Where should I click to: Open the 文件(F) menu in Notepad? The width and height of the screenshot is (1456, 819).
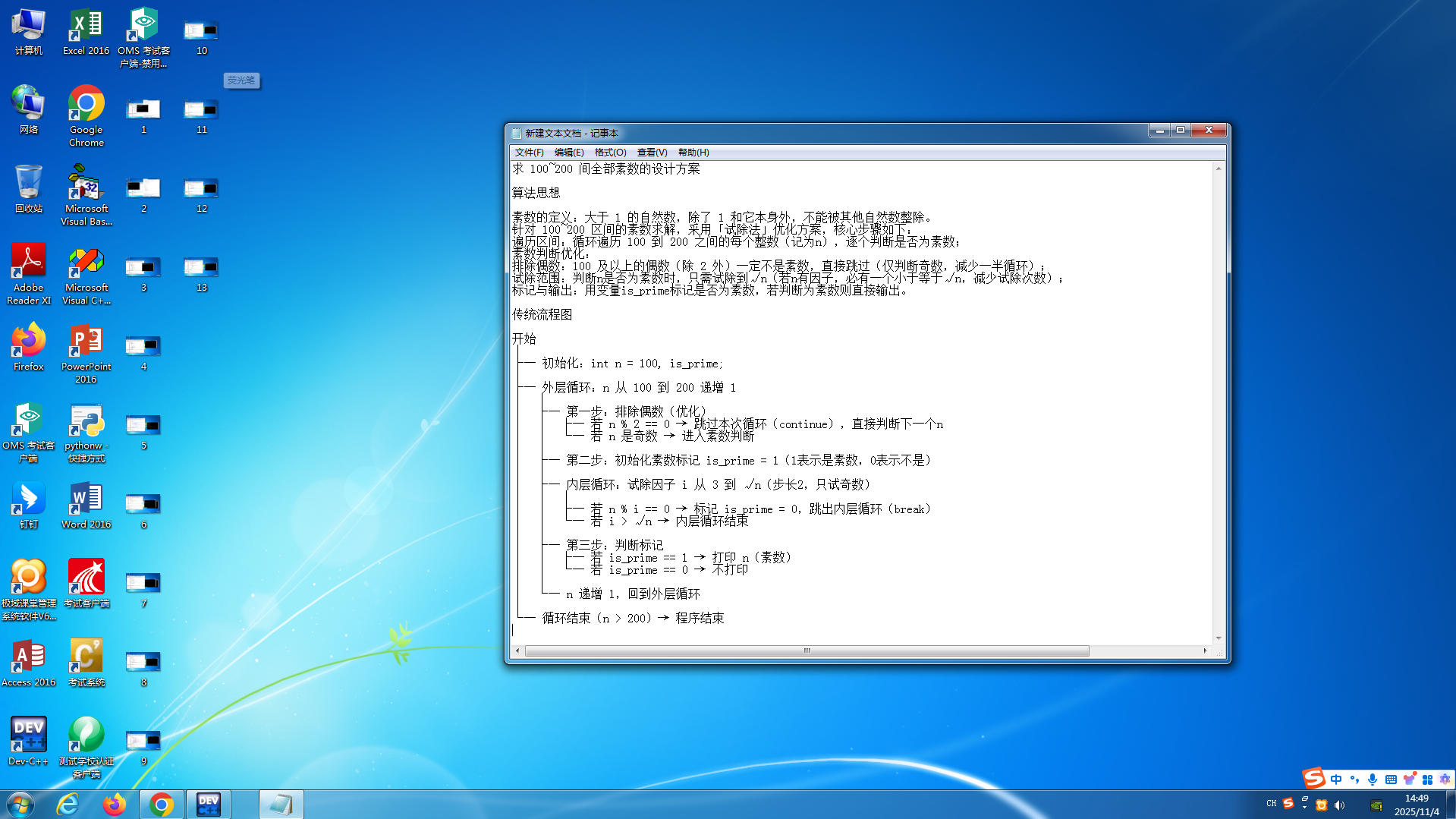point(529,153)
